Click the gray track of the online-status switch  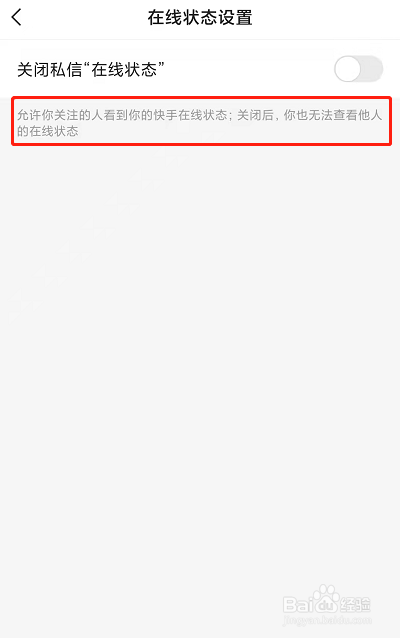(x=372, y=69)
